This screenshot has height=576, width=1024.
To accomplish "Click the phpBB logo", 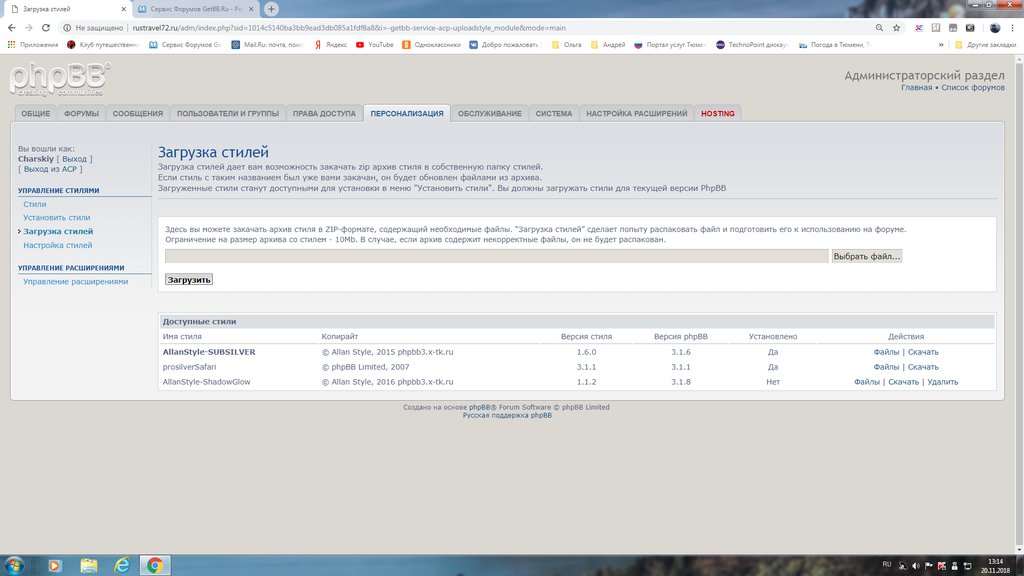I will click(60, 80).
